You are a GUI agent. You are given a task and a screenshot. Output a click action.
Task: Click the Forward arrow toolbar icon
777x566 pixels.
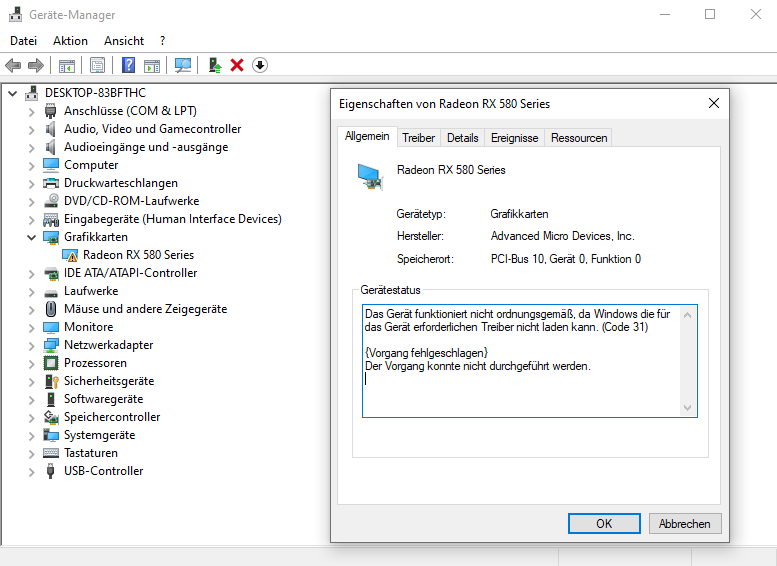pos(36,65)
